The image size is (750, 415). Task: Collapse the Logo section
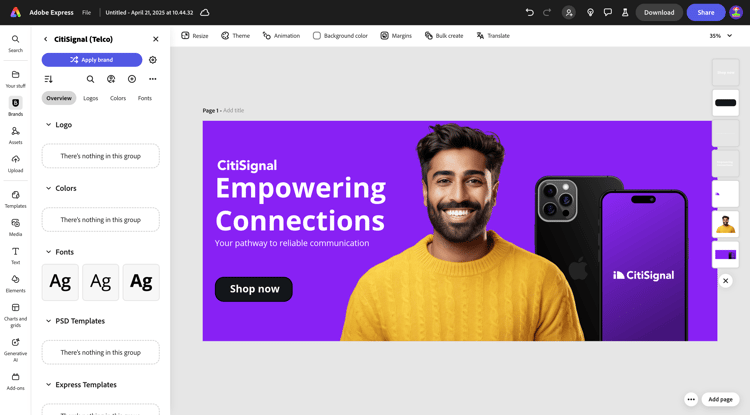(x=48, y=125)
